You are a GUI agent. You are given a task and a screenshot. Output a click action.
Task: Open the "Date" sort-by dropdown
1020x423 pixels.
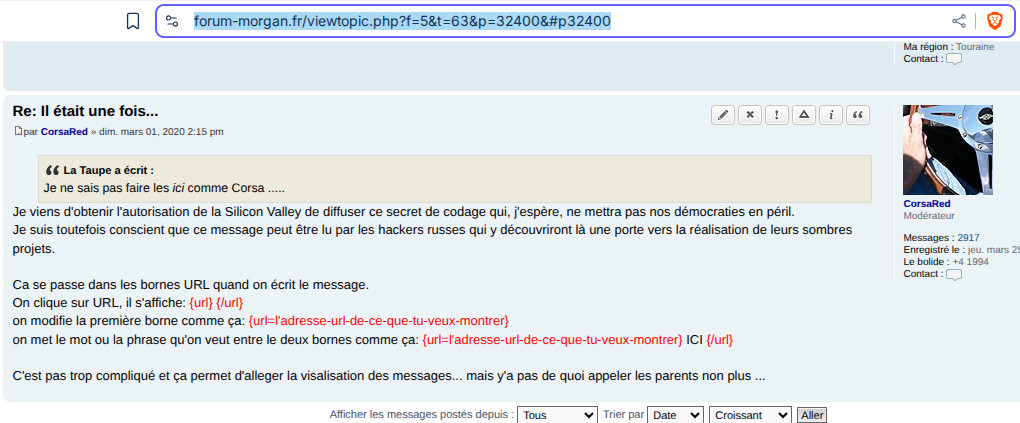click(x=675, y=415)
